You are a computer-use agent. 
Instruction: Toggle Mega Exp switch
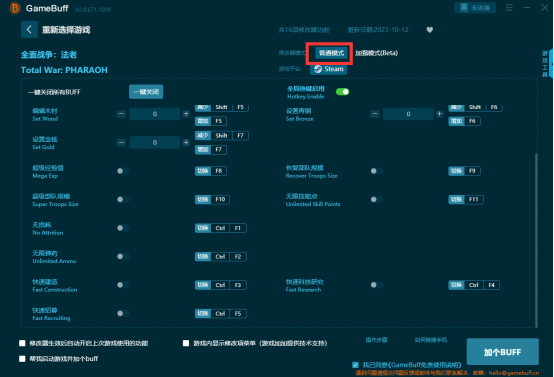(x=123, y=171)
